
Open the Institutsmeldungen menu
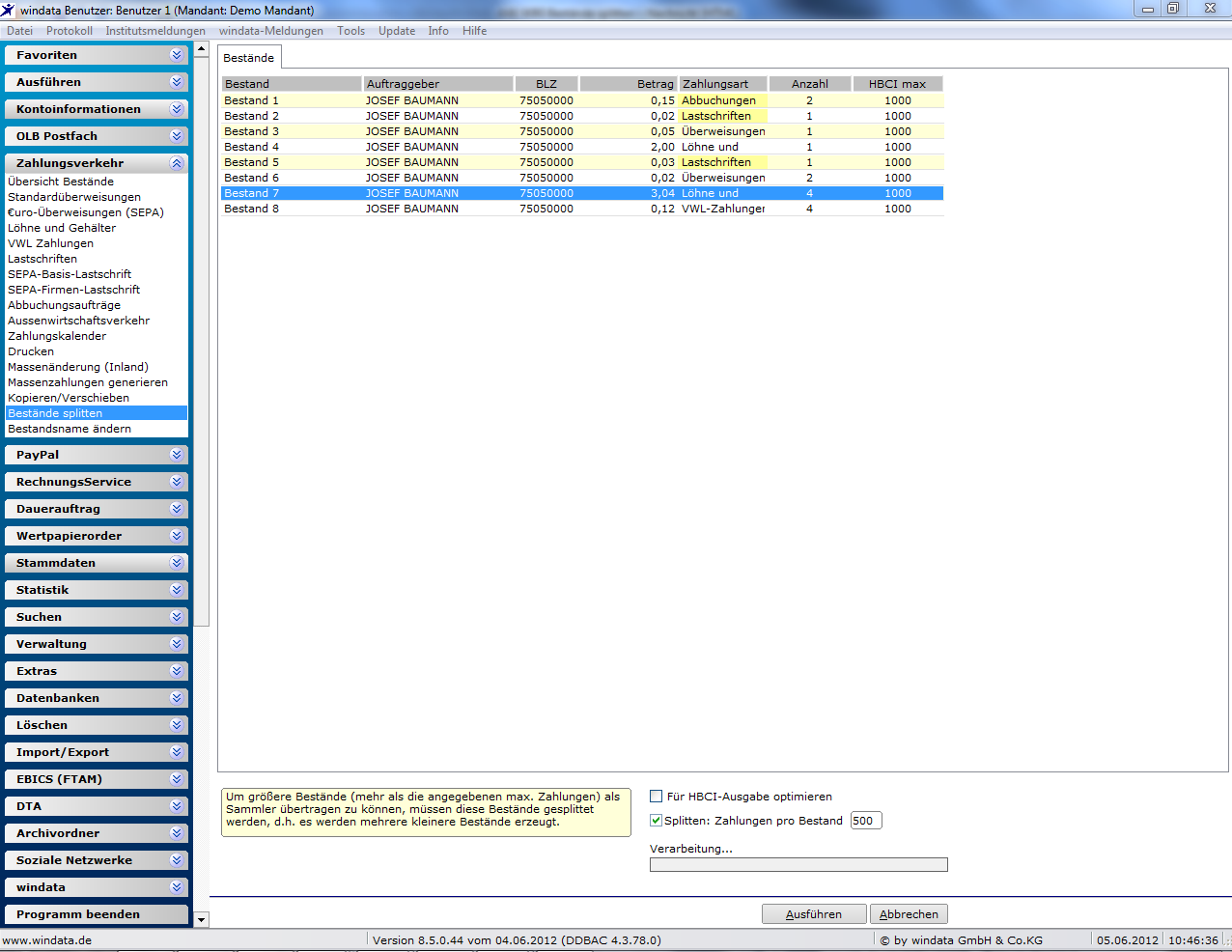(x=155, y=31)
